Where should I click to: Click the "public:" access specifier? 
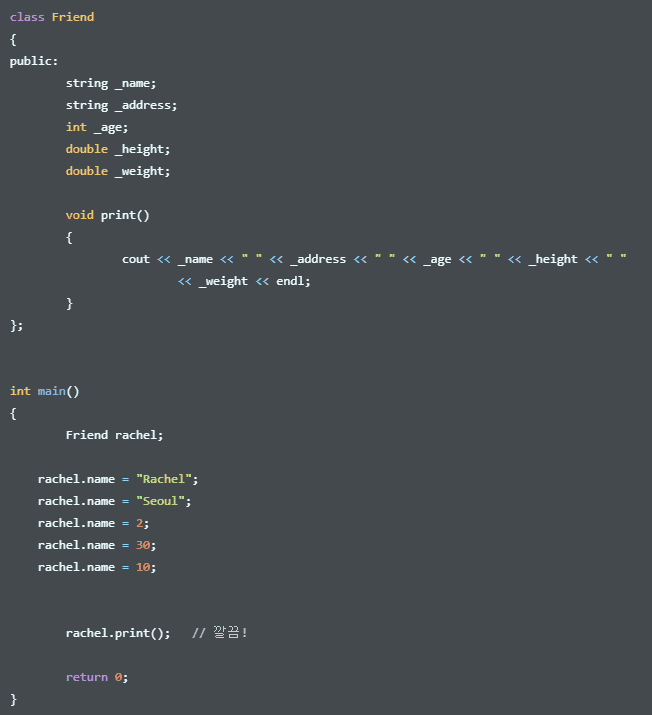point(34,61)
